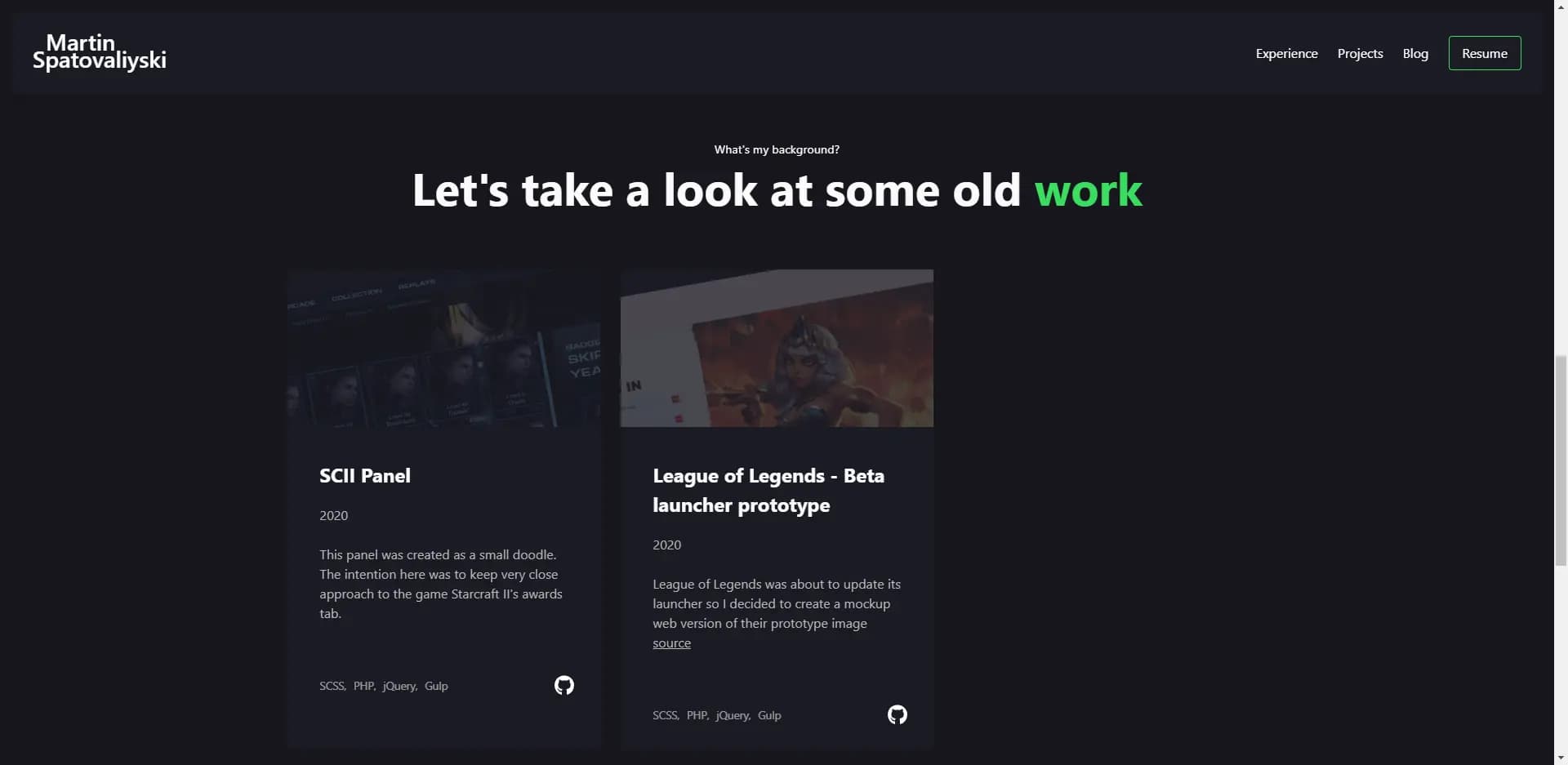Open the SCII Panel GitHub repository icon

[564, 685]
